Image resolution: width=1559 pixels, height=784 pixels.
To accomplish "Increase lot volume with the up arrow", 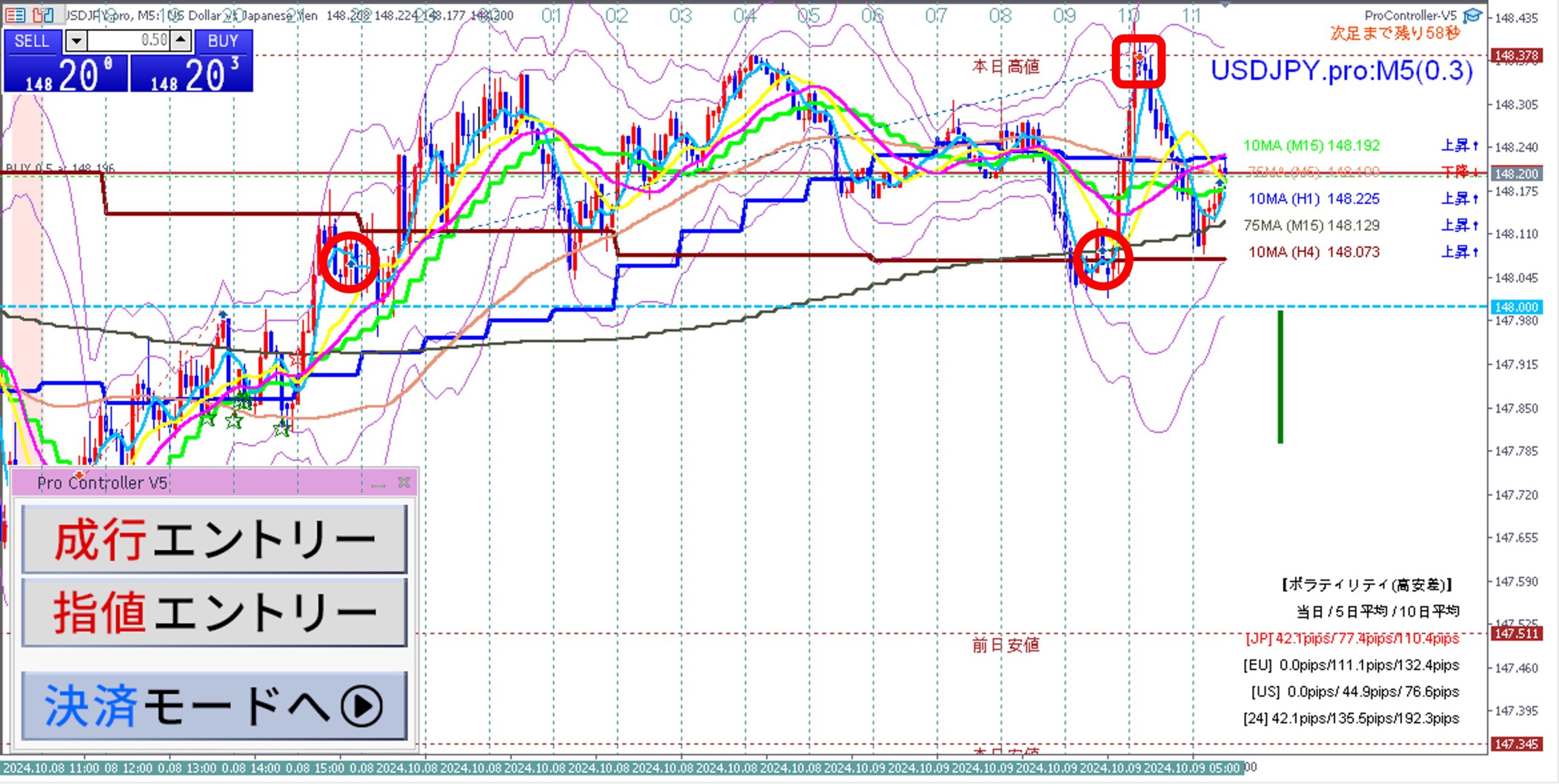I will [181, 41].
